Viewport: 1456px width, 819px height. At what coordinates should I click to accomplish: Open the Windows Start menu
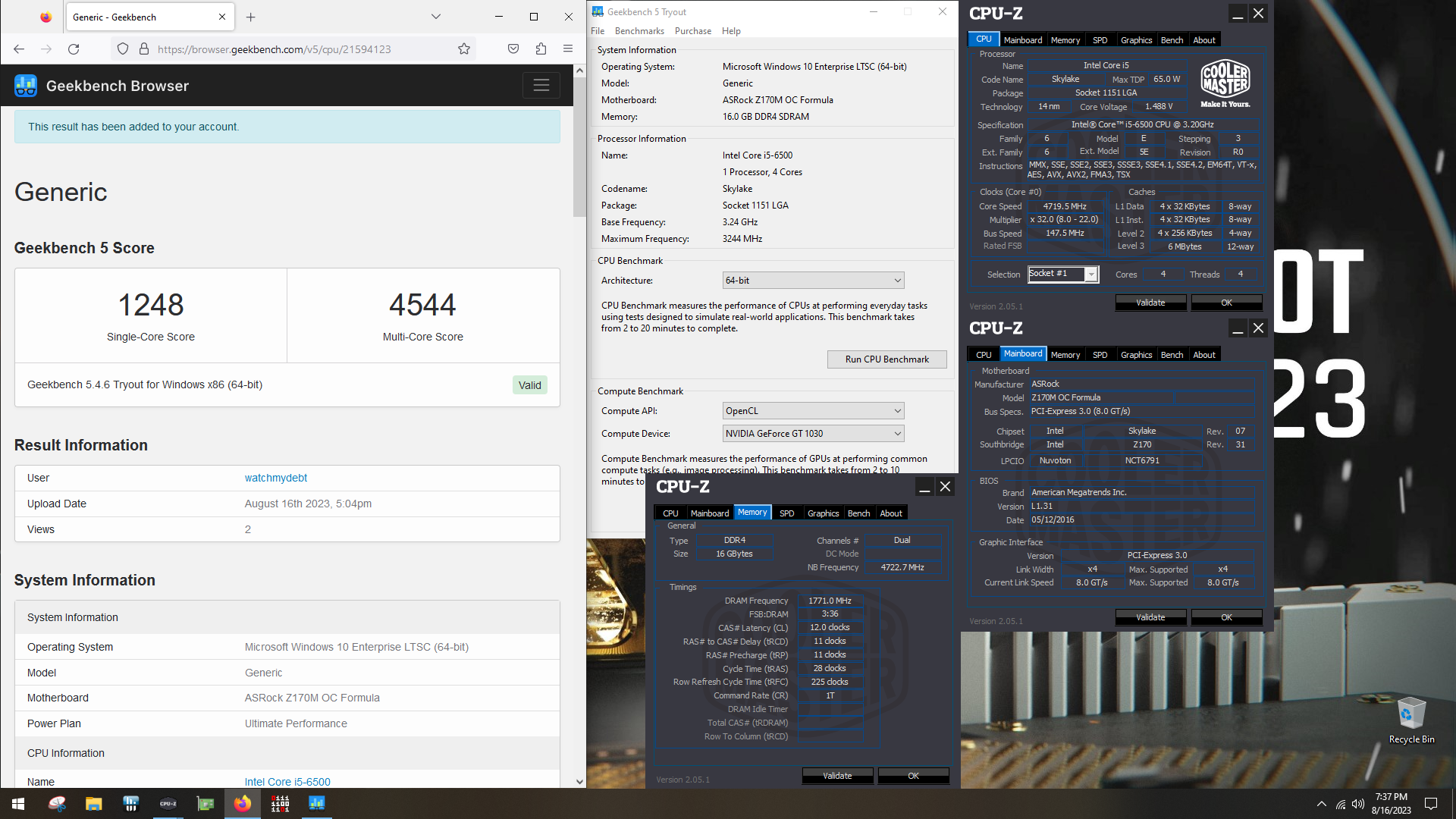pos(18,804)
